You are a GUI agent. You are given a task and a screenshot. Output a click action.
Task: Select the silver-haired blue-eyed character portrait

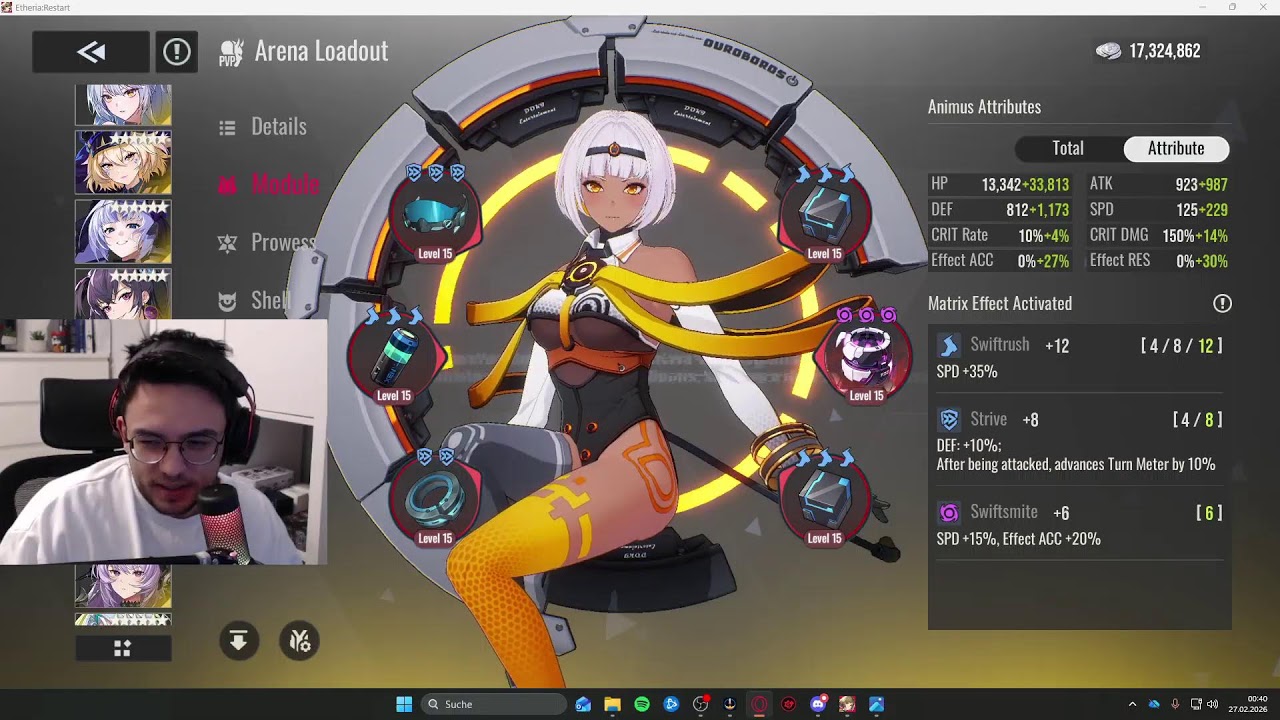pos(123,231)
